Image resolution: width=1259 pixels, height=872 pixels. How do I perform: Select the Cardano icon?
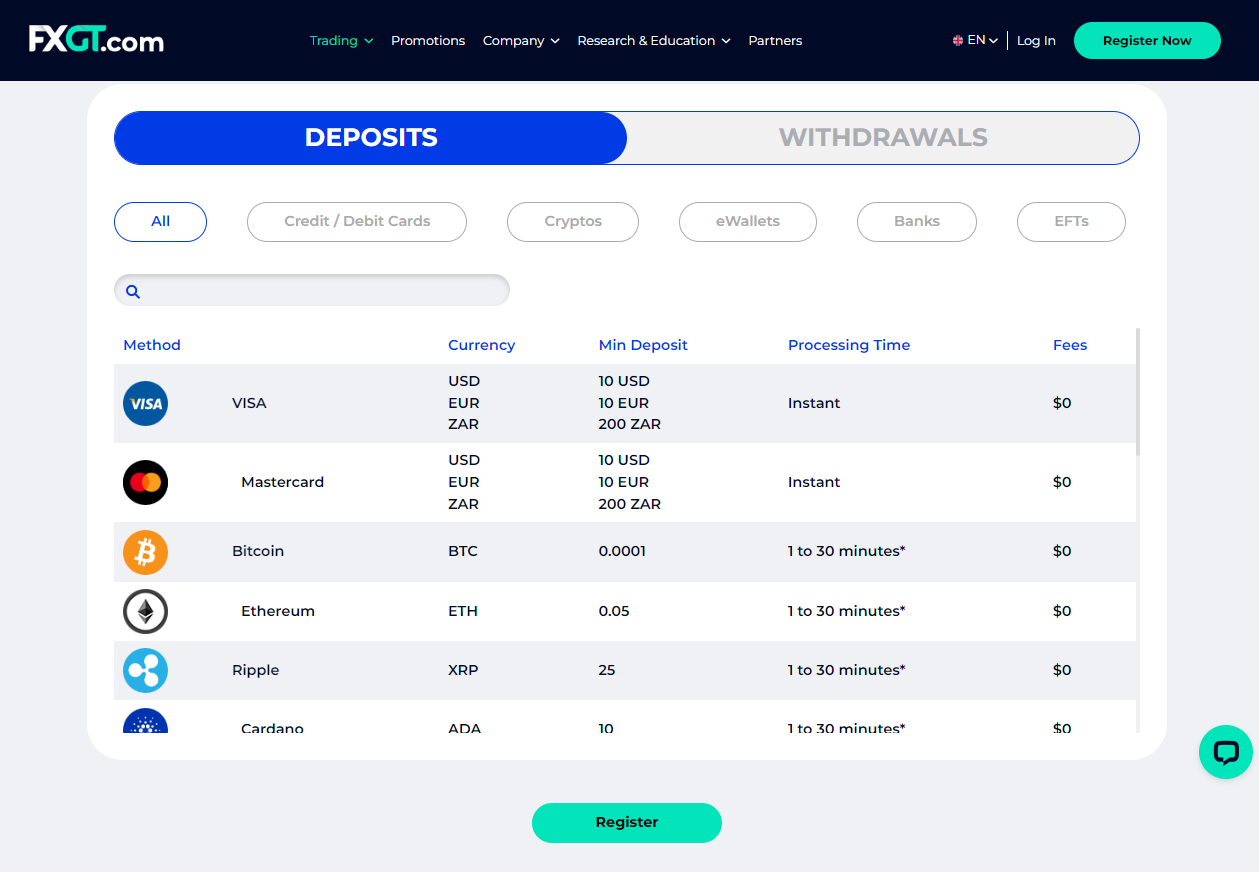tap(145, 725)
